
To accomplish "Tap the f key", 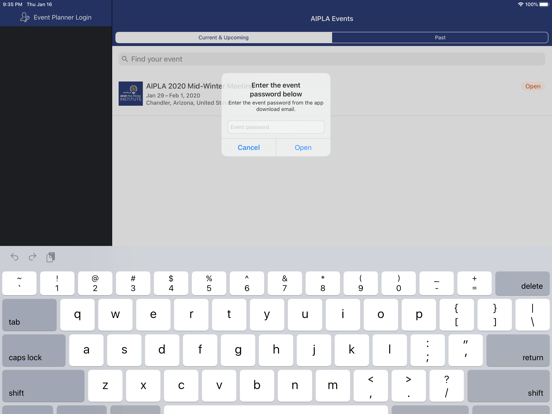I will pos(200,350).
